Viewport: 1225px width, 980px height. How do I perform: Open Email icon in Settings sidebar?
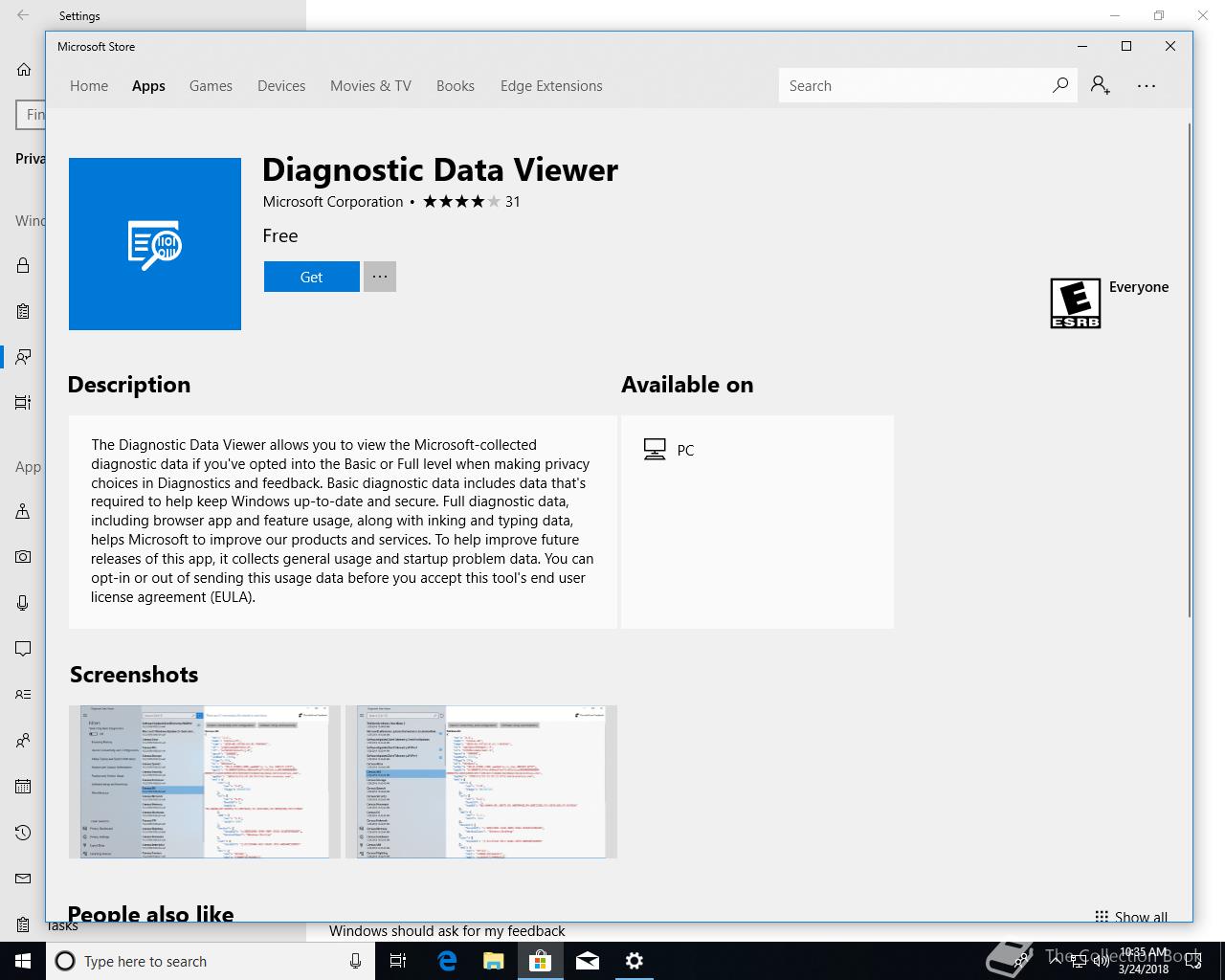coord(23,879)
